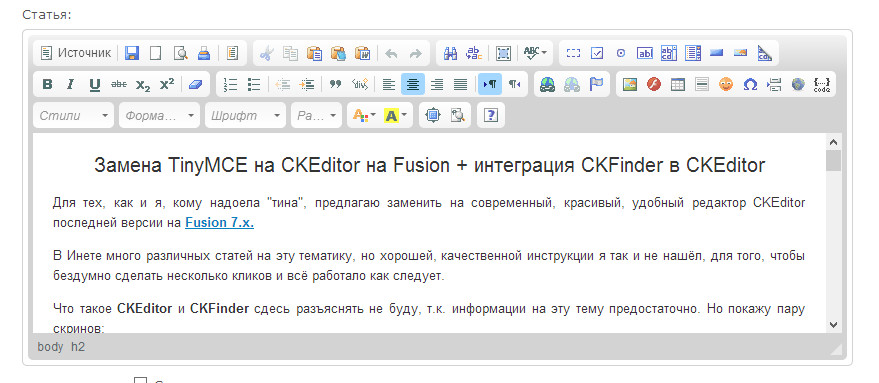Open Find with binoculars icon
Image resolution: width=879 pixels, height=383 pixels.
tap(450, 53)
